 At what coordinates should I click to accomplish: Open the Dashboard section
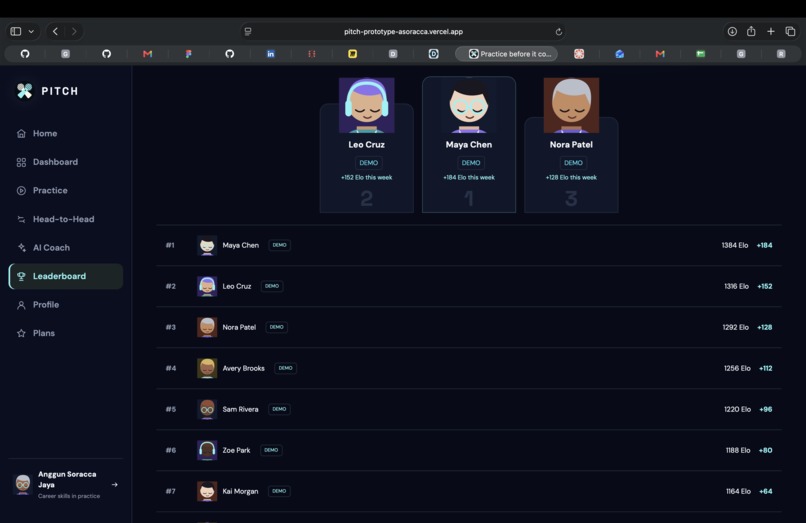65,162
